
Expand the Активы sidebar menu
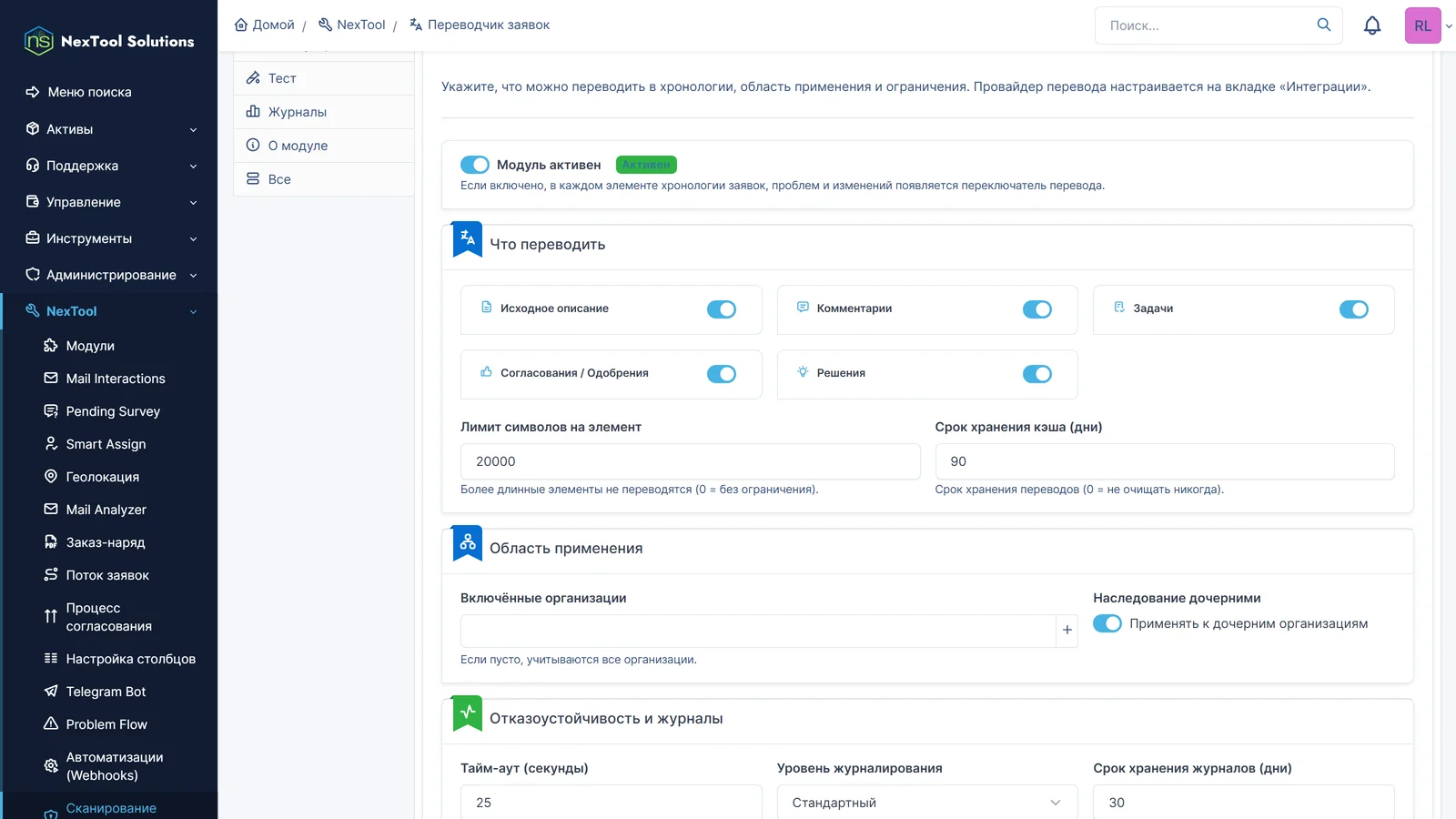point(109,129)
